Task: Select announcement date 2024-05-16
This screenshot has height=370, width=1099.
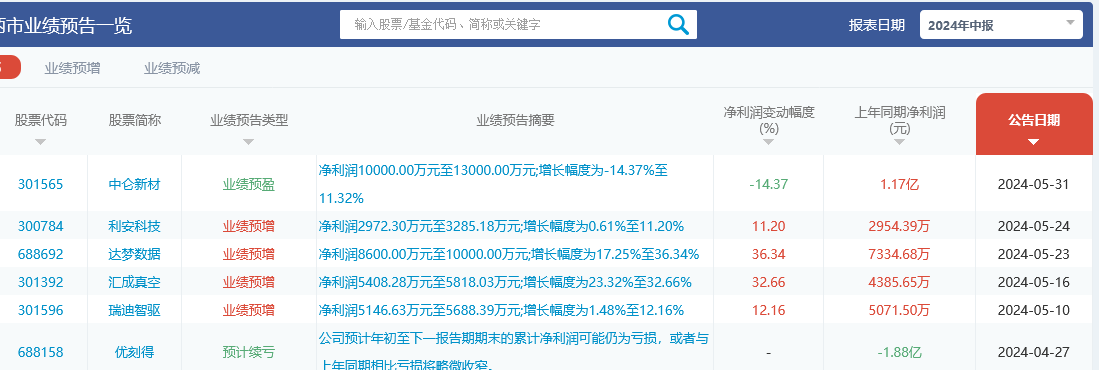Action: pos(1034,282)
